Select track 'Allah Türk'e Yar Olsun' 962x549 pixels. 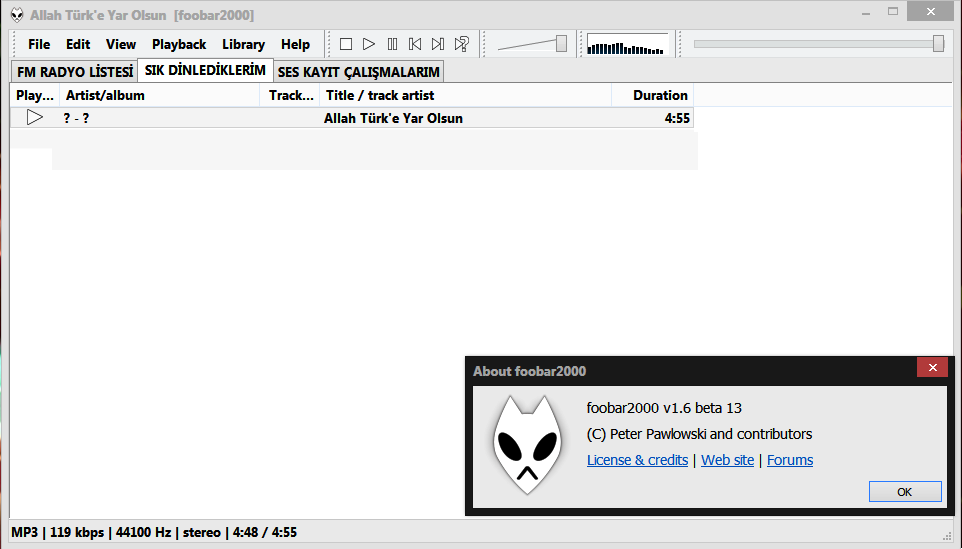click(393, 118)
